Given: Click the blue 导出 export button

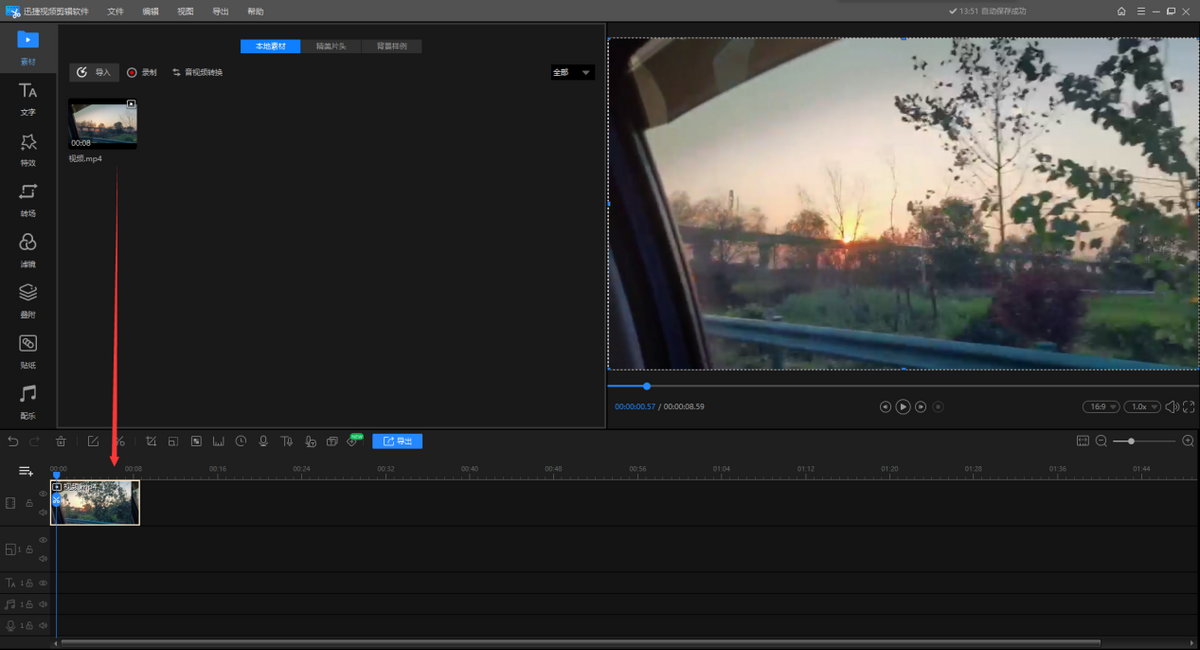Looking at the screenshot, I should pos(397,441).
